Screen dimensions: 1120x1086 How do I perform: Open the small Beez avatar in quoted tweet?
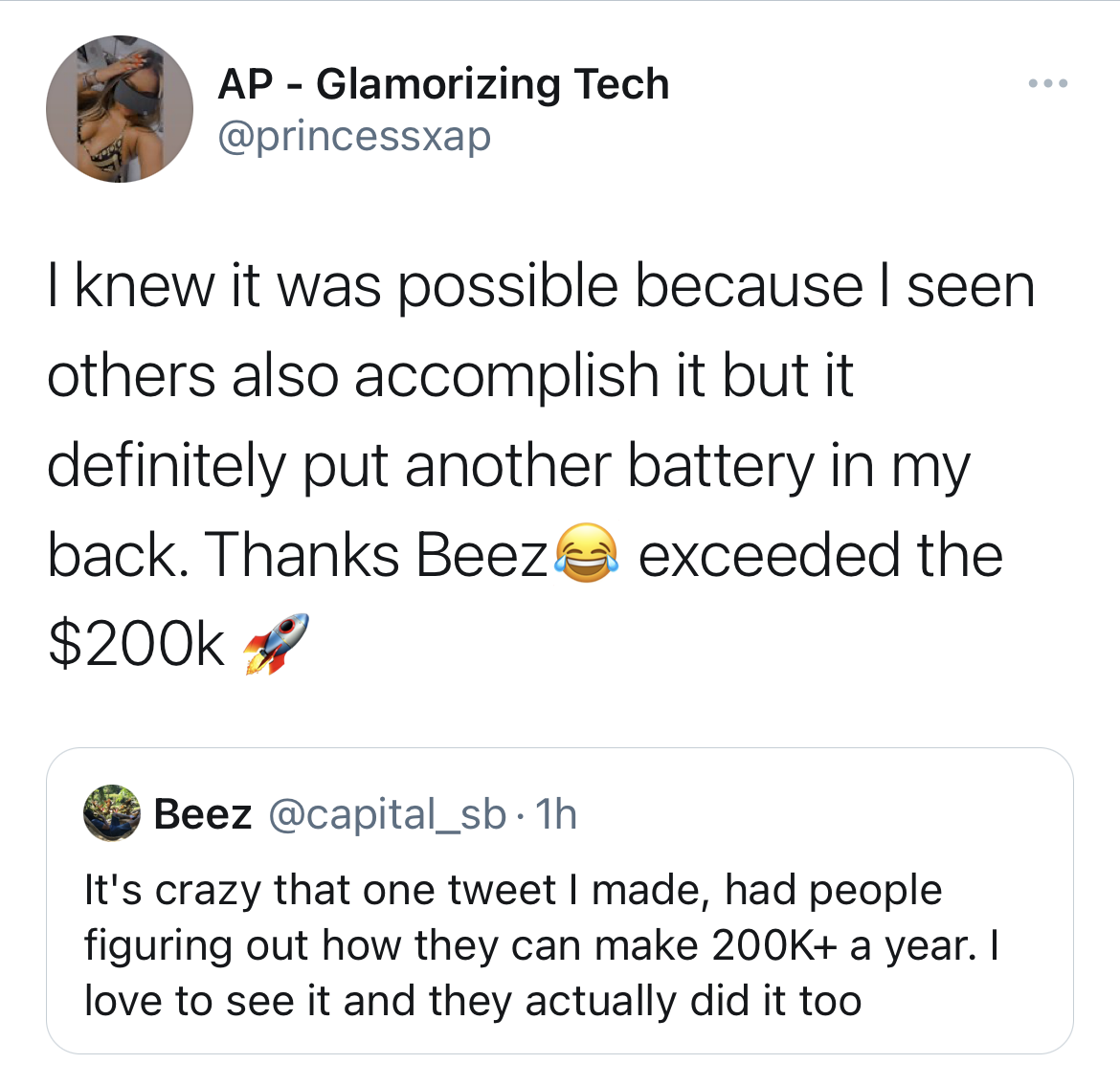111,813
